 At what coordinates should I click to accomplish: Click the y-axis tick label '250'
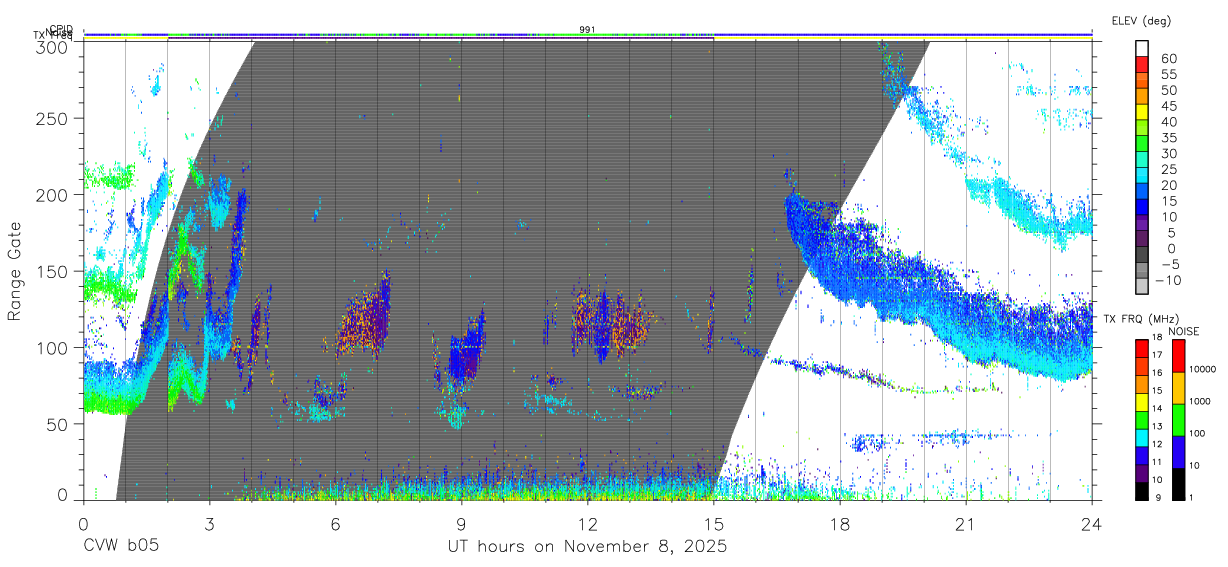pos(52,118)
